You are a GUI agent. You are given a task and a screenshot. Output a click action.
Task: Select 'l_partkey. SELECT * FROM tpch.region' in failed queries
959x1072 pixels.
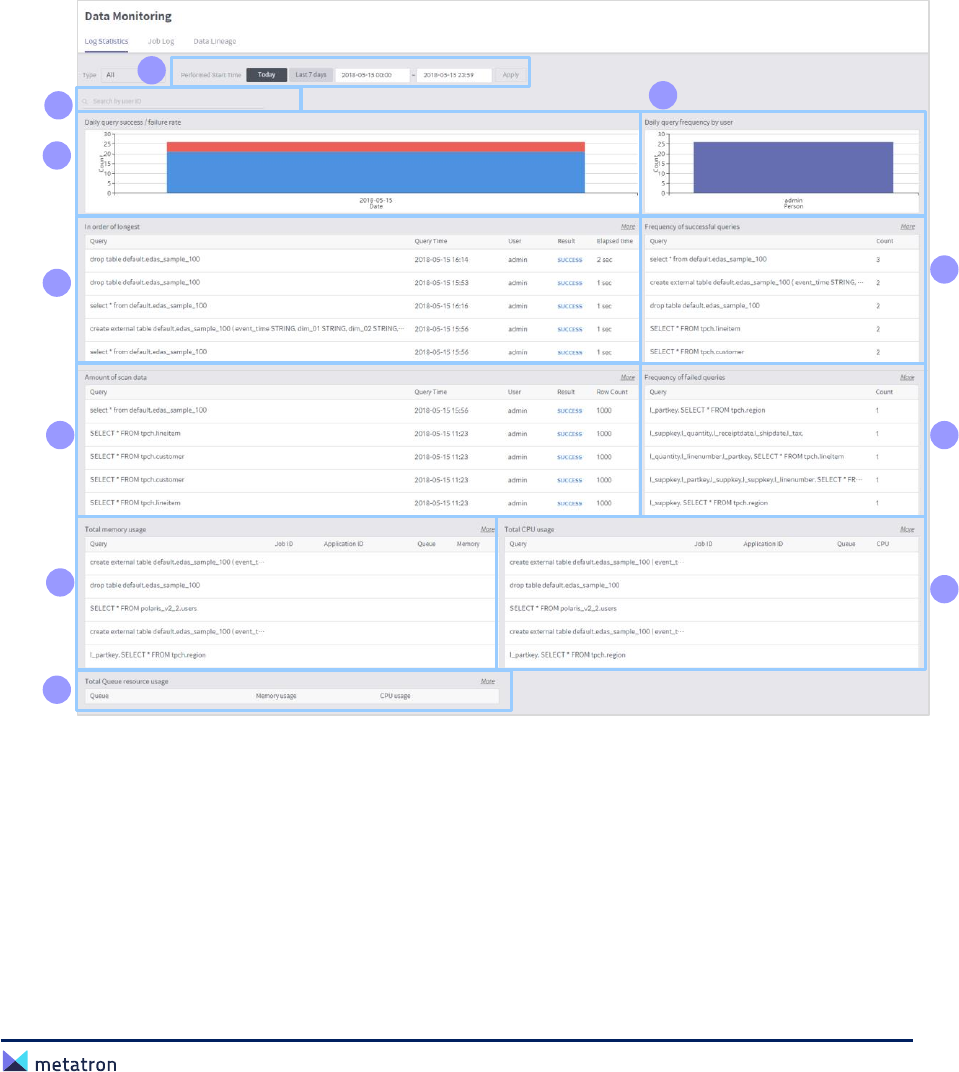coord(707,411)
